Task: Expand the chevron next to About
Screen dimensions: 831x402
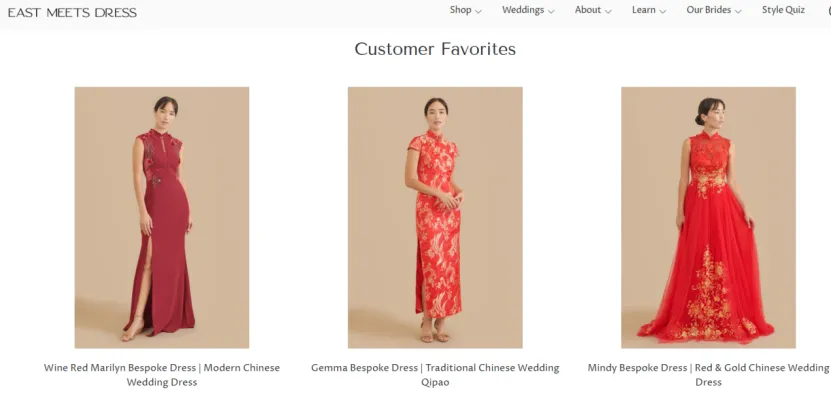Action: coord(608,11)
